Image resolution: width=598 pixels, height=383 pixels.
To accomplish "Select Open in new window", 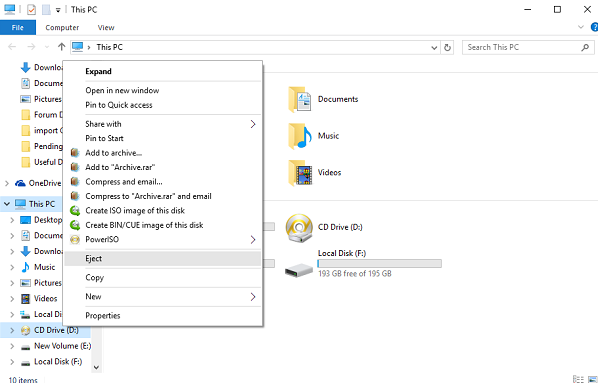I will (162, 90).
